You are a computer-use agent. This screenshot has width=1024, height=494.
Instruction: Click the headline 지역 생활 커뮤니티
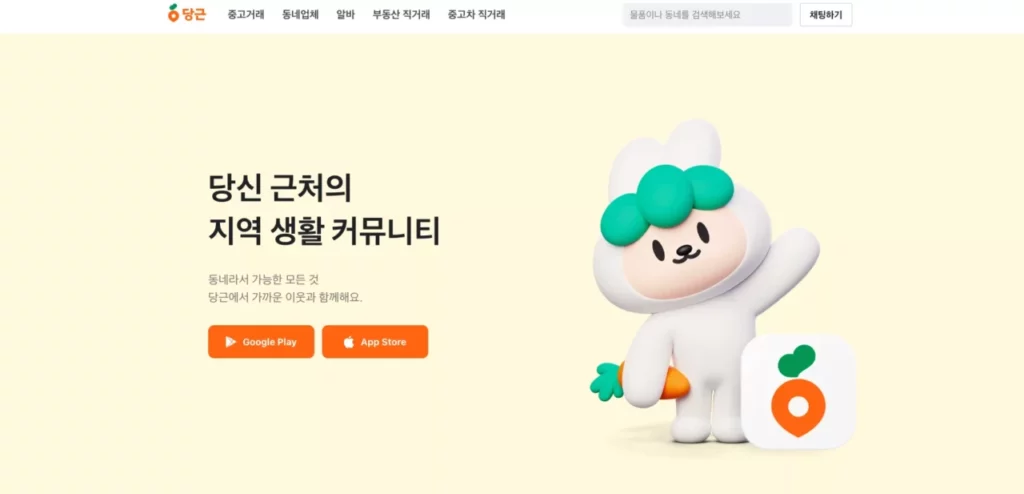[x=324, y=231]
